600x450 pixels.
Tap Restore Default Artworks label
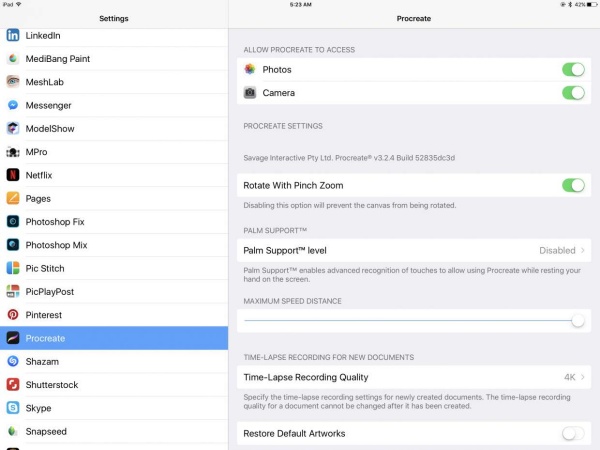pyautogui.click(x=294, y=434)
